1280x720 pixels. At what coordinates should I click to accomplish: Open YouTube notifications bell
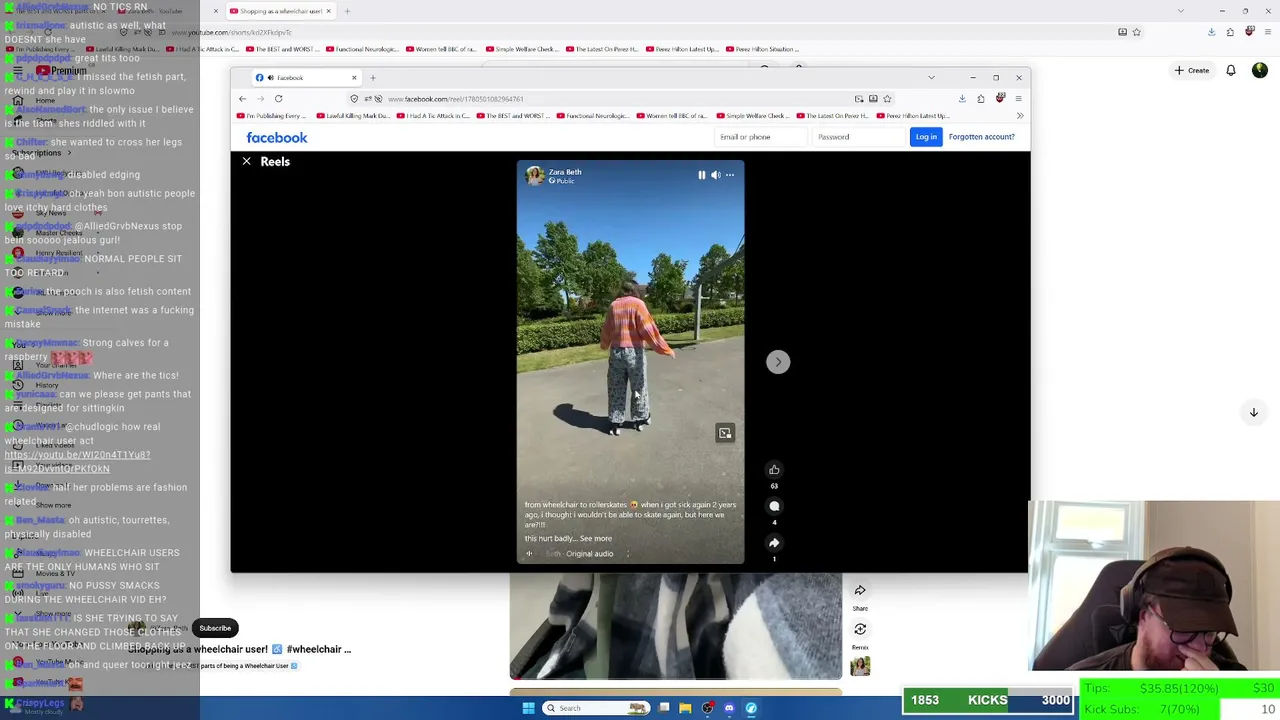1231,70
